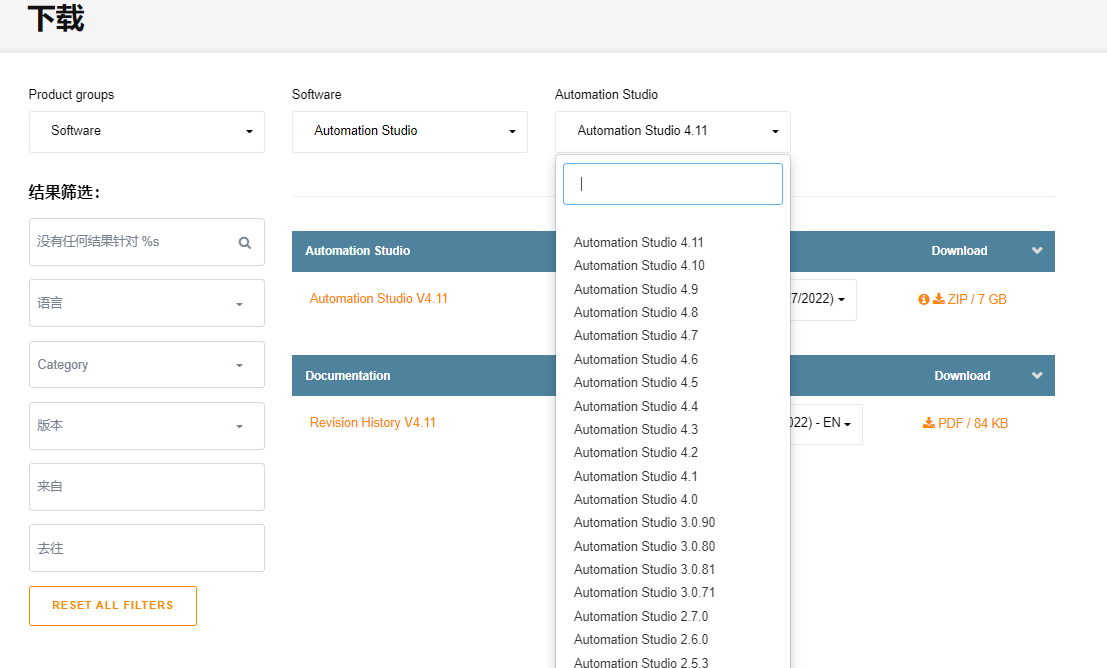
Task: Open the Software Automation Studio dropdown
Action: (x=409, y=131)
